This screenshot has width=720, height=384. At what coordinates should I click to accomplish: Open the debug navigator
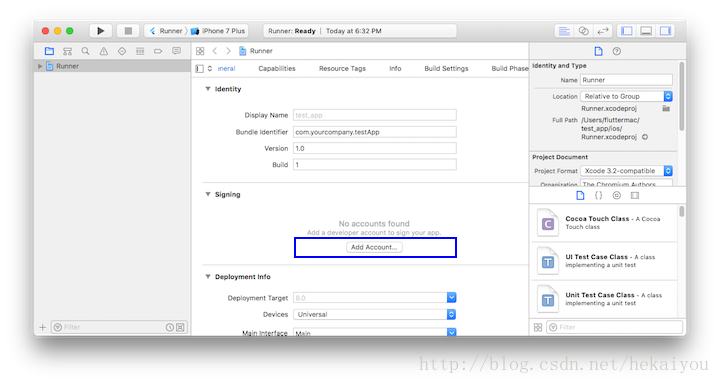(140, 51)
